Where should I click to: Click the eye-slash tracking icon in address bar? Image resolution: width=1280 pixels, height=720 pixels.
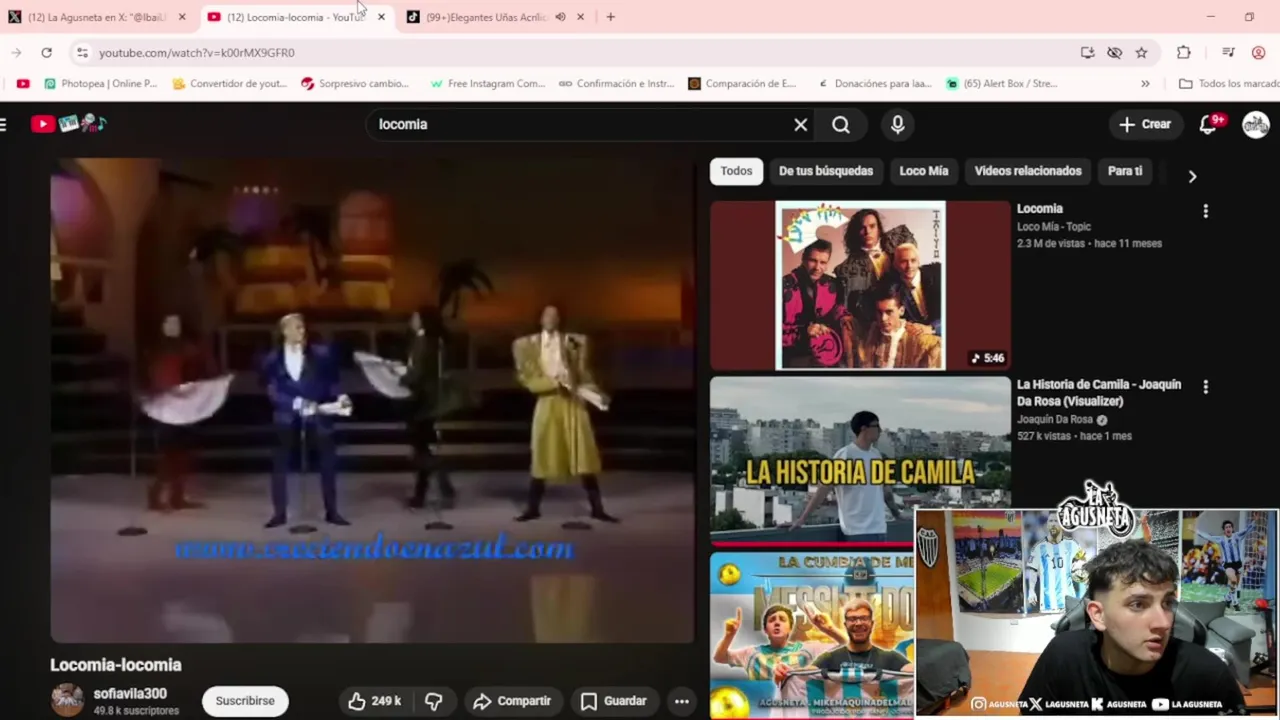point(1114,52)
